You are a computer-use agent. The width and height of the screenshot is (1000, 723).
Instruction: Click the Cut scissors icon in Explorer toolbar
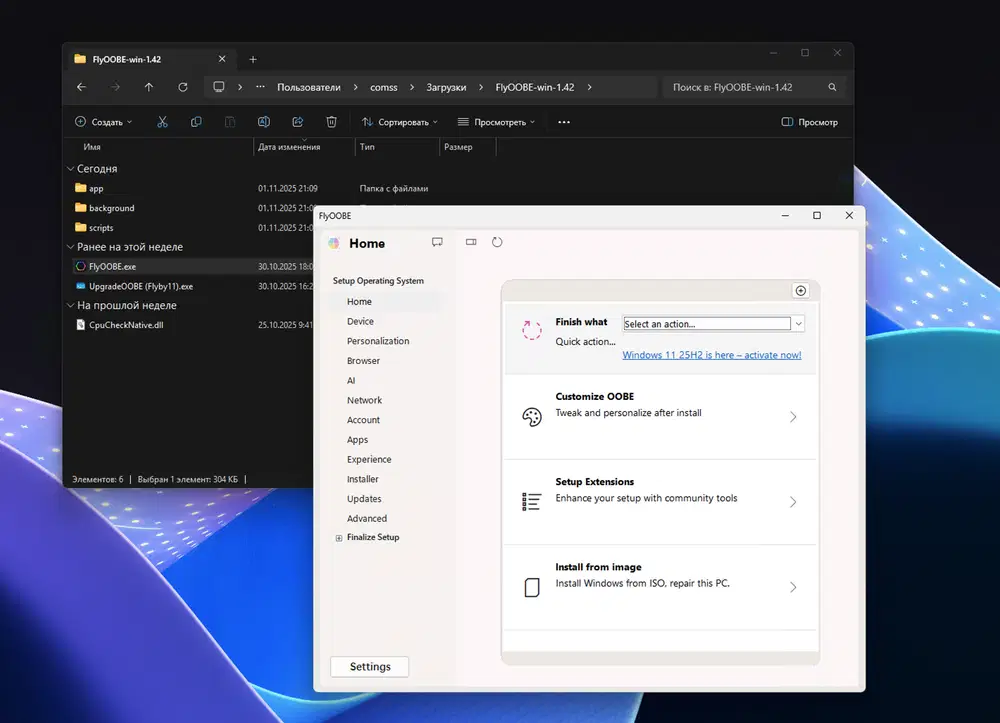coord(161,122)
